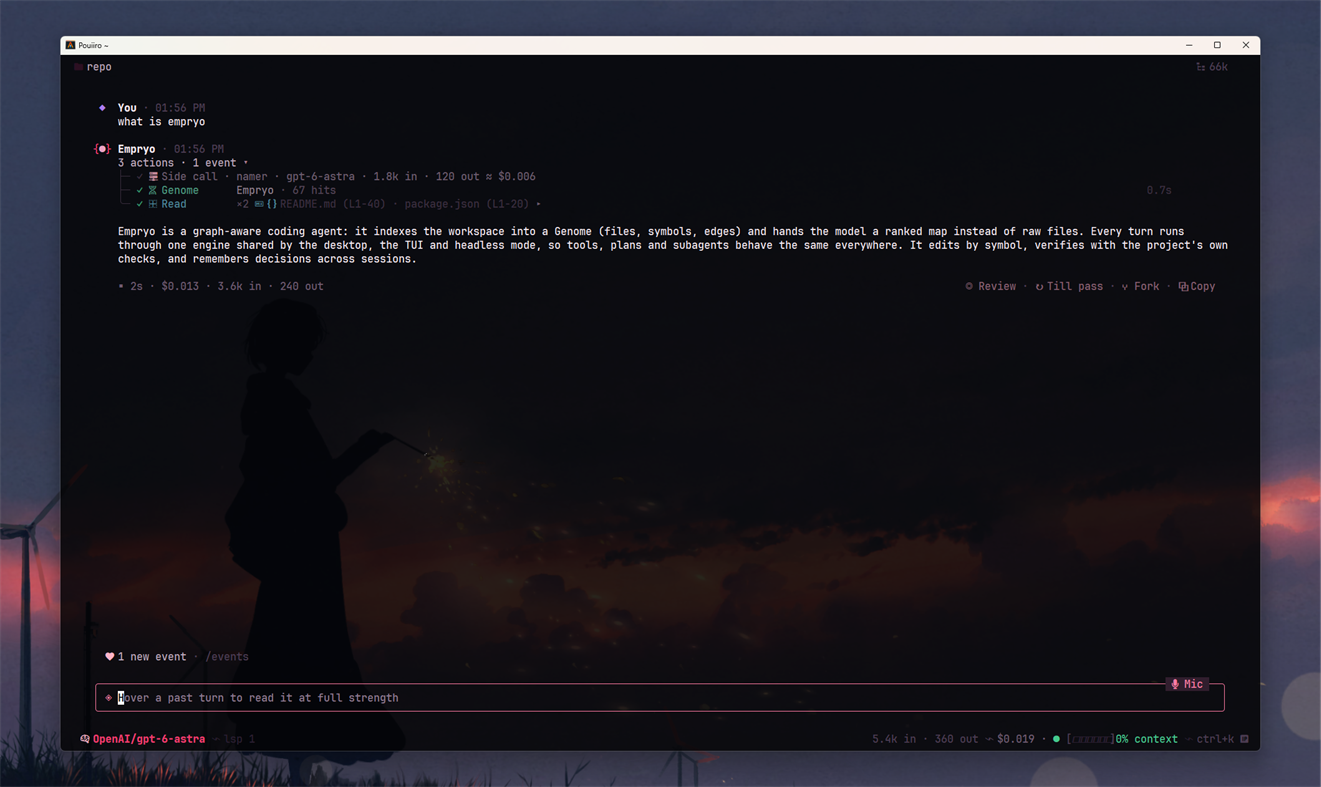Click the Empryo agent avatar icon
The image size is (1321, 787).
(x=102, y=149)
